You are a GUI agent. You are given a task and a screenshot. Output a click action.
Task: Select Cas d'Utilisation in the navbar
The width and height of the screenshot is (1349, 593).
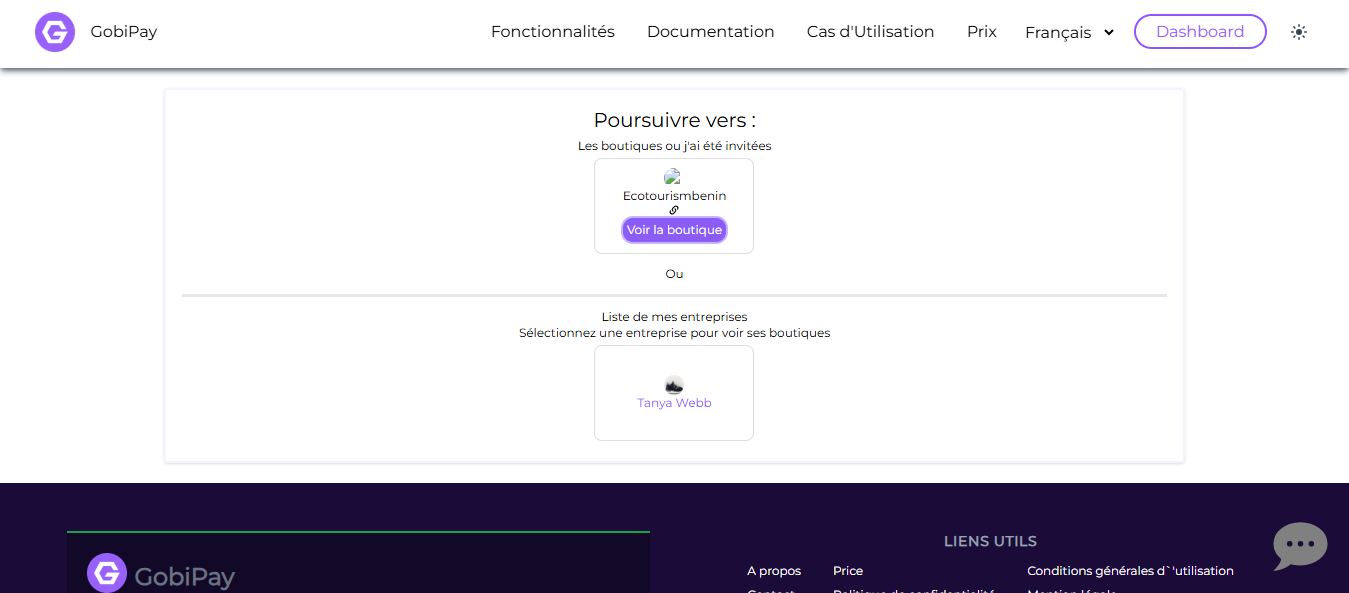[x=869, y=31]
